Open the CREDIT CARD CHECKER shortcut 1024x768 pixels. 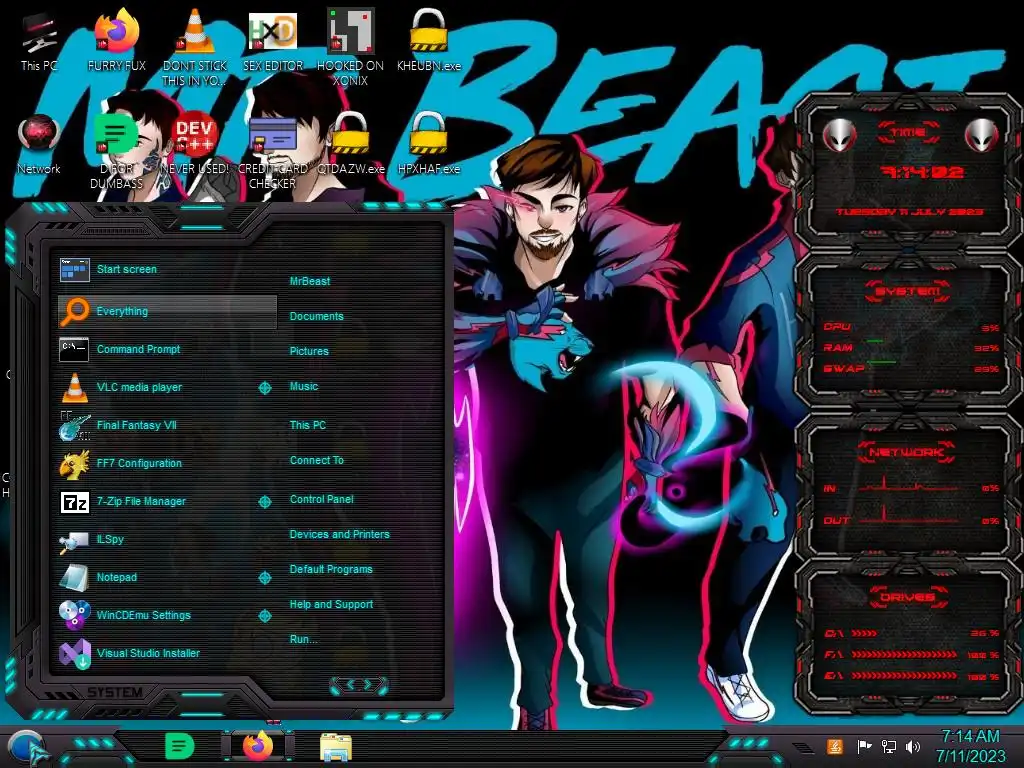(273, 152)
